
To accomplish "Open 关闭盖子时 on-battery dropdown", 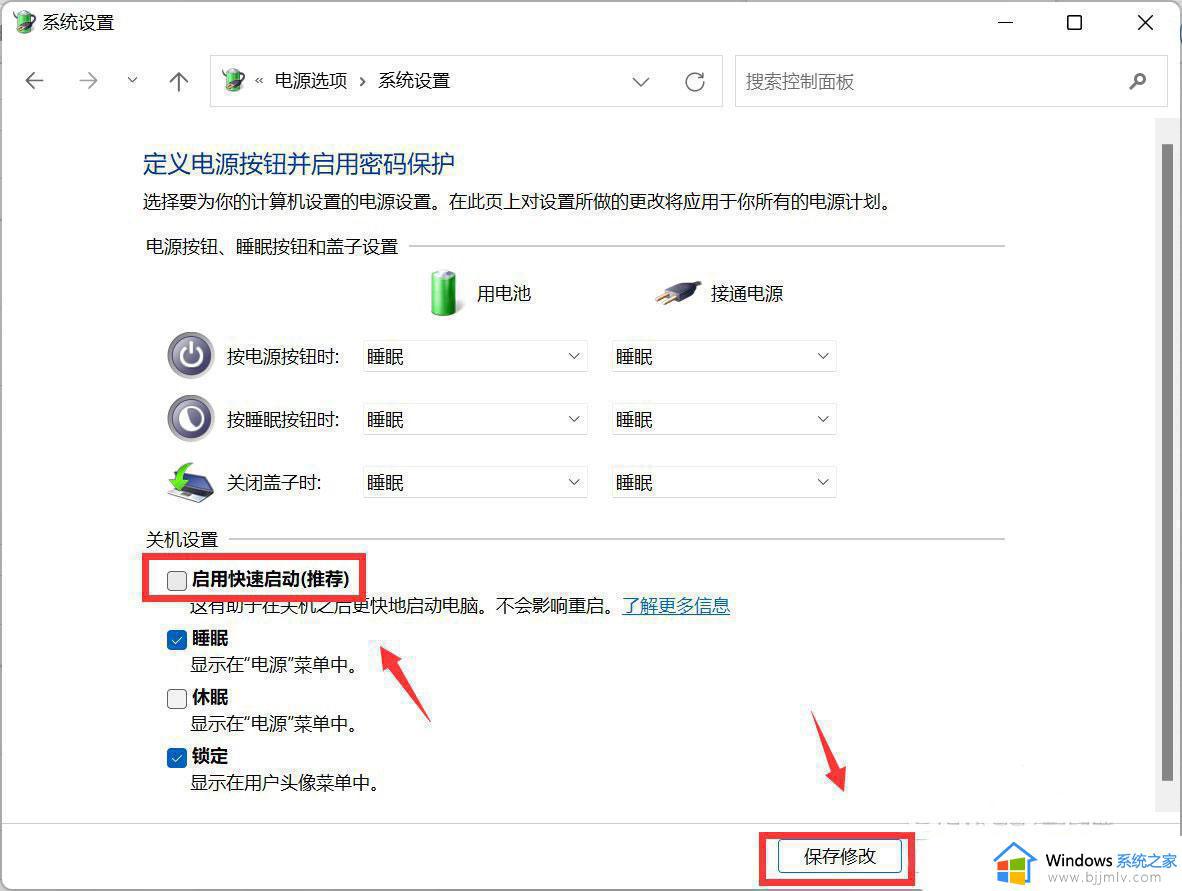I will coord(475,482).
